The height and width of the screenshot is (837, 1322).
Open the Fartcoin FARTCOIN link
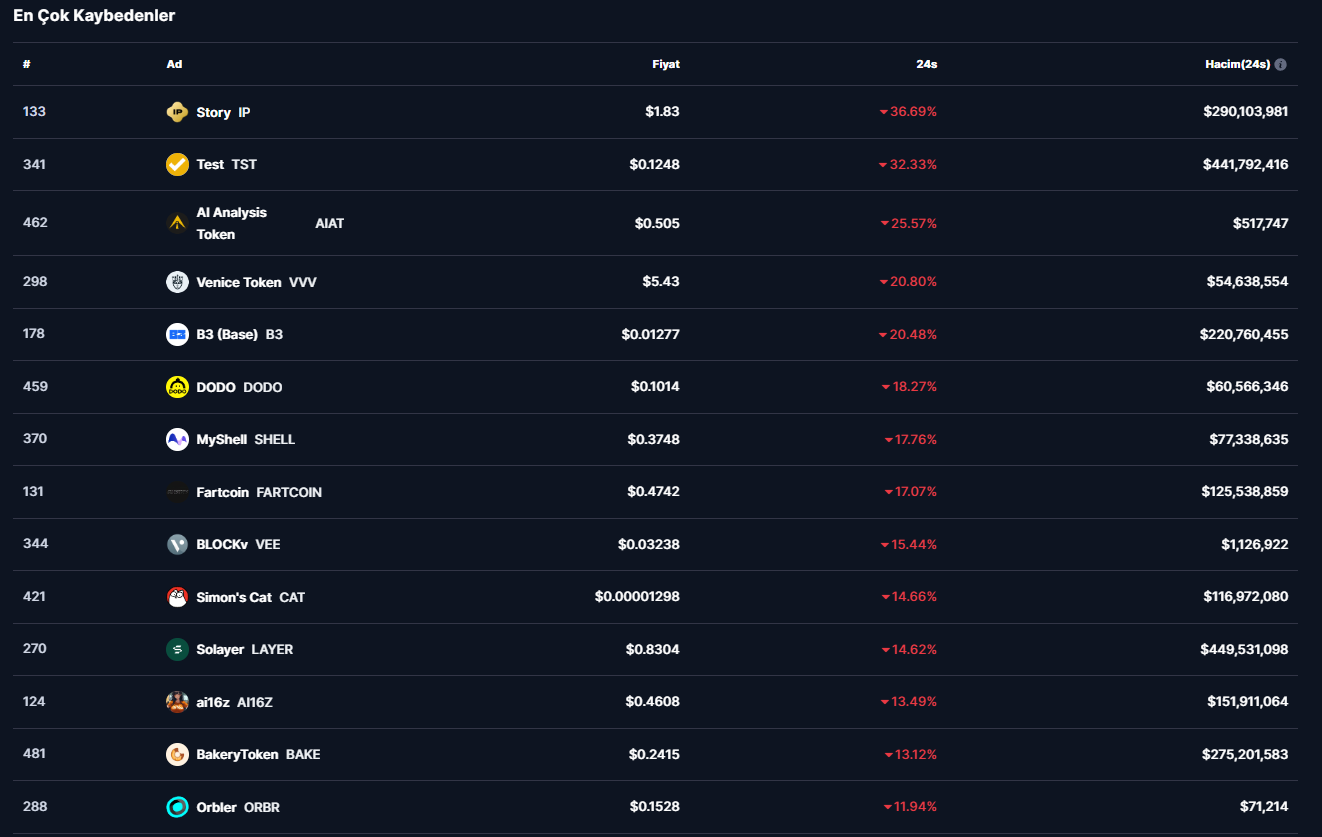point(258,492)
